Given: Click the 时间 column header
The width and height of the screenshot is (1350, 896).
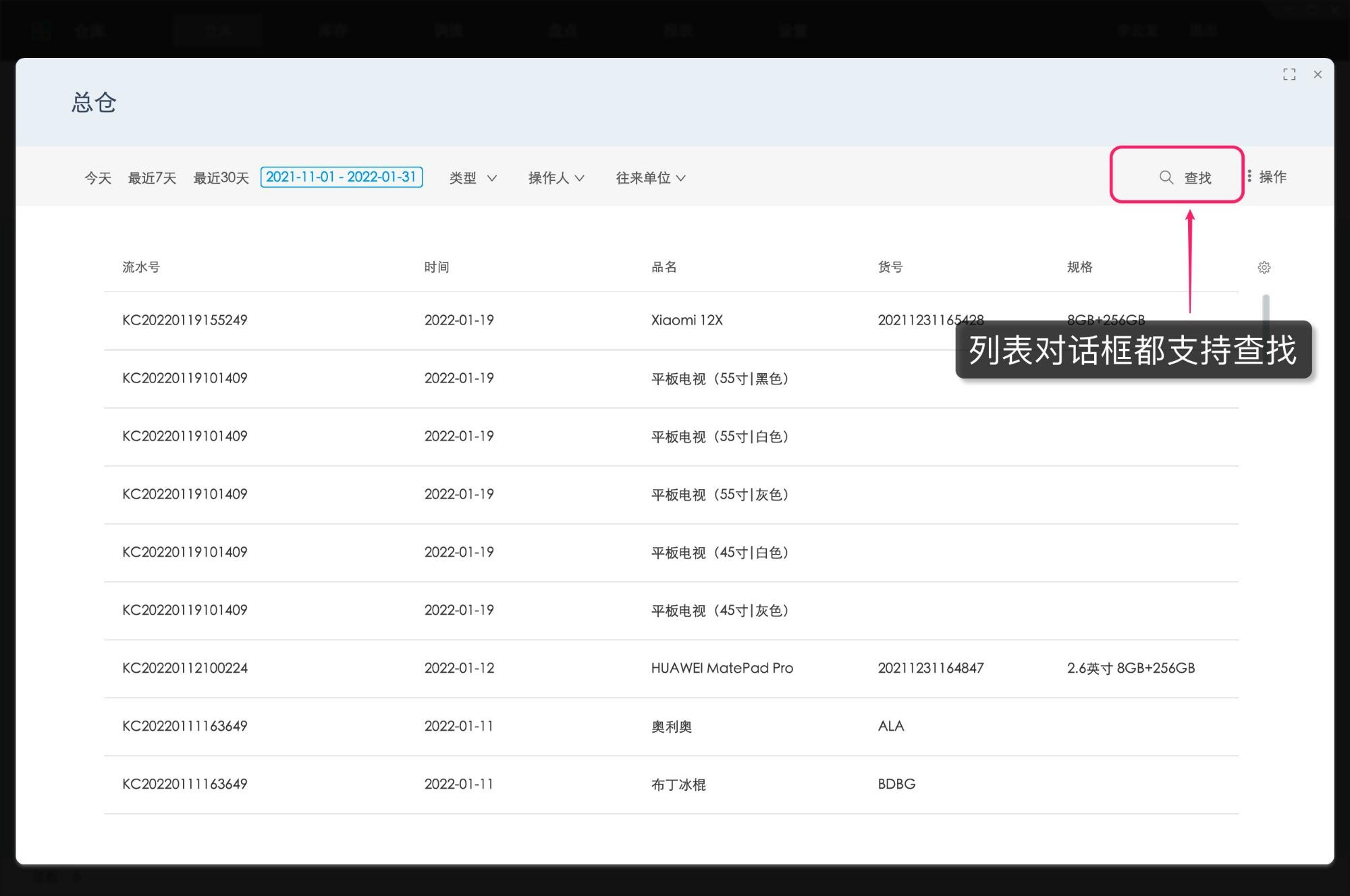Looking at the screenshot, I should click(437, 267).
